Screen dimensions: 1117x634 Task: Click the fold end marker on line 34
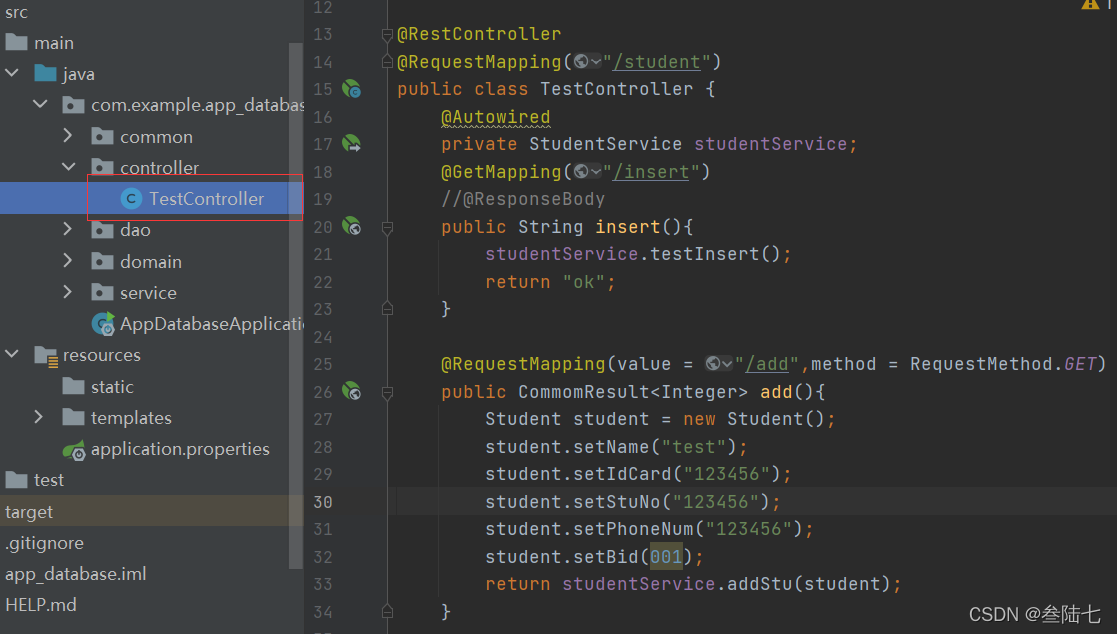coord(388,611)
